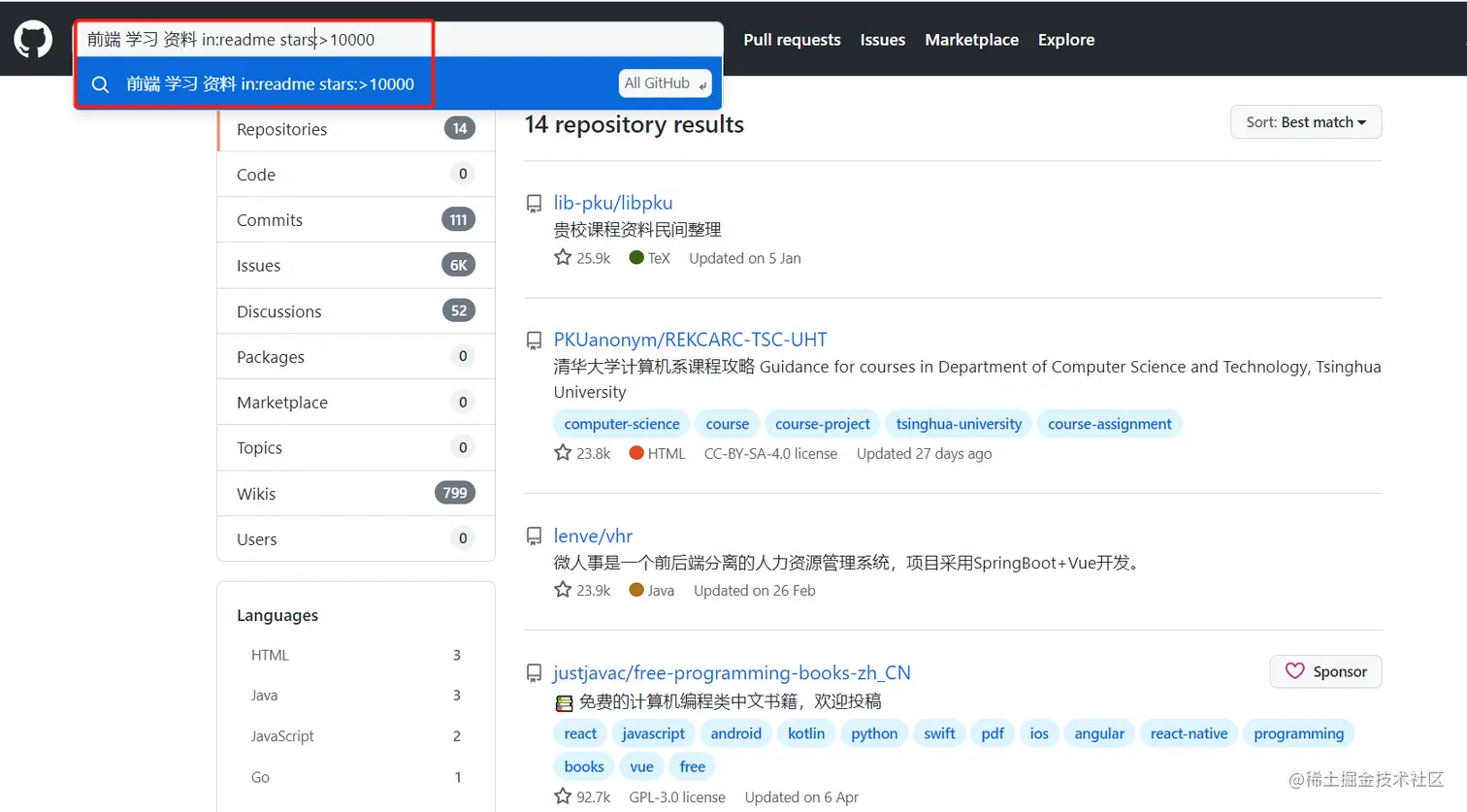The image size is (1467, 812).
Task: Click the course topic tag
Action: (x=728, y=424)
